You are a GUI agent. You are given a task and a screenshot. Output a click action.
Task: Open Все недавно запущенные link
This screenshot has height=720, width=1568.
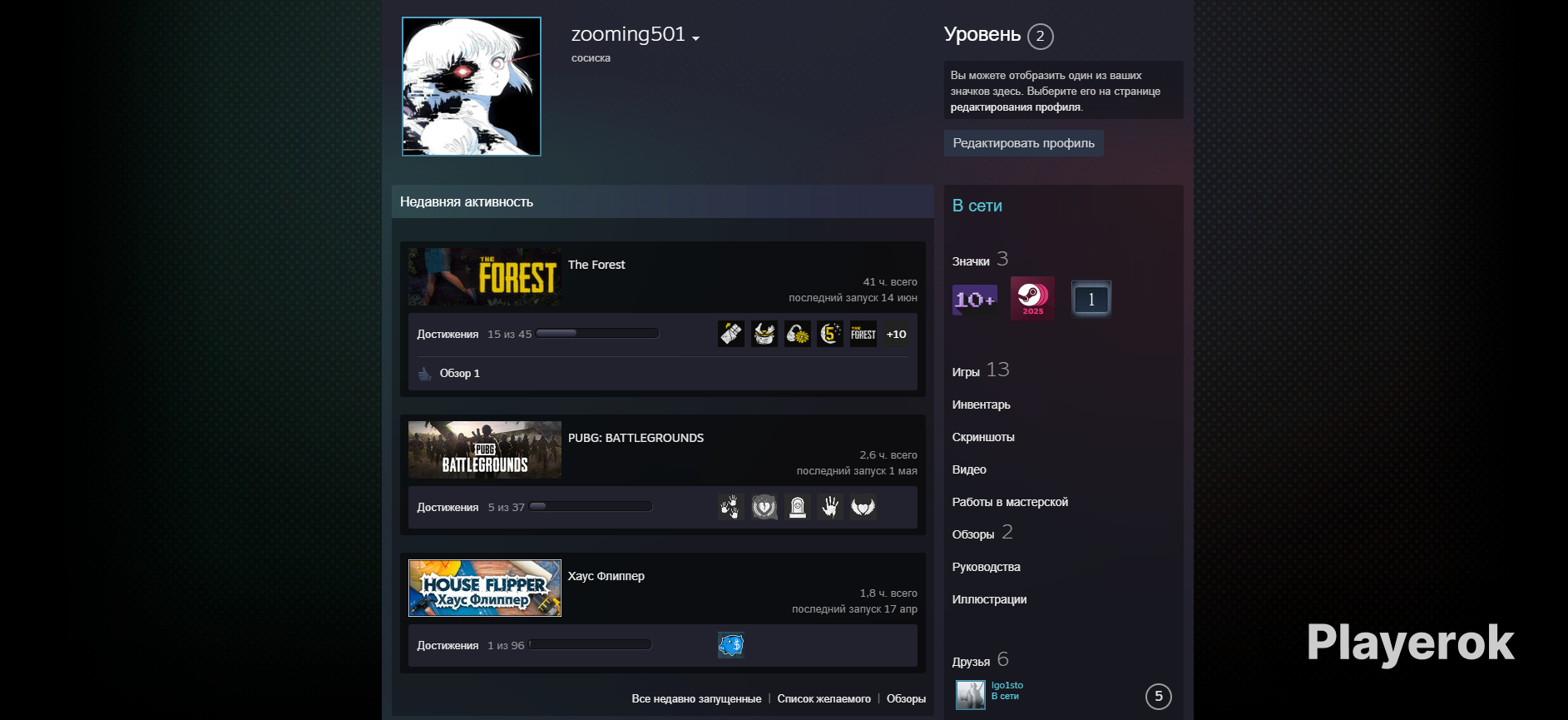pyautogui.click(x=696, y=699)
